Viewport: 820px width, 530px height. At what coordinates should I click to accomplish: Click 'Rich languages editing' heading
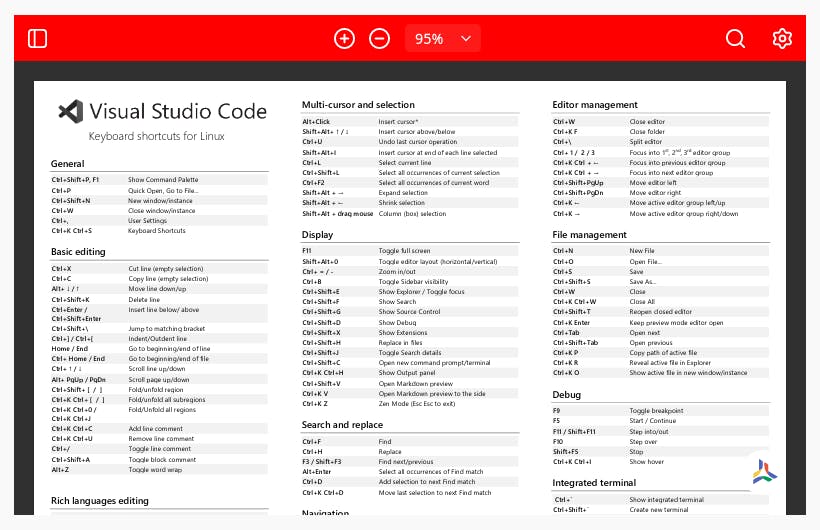pyautogui.click(x=99, y=501)
